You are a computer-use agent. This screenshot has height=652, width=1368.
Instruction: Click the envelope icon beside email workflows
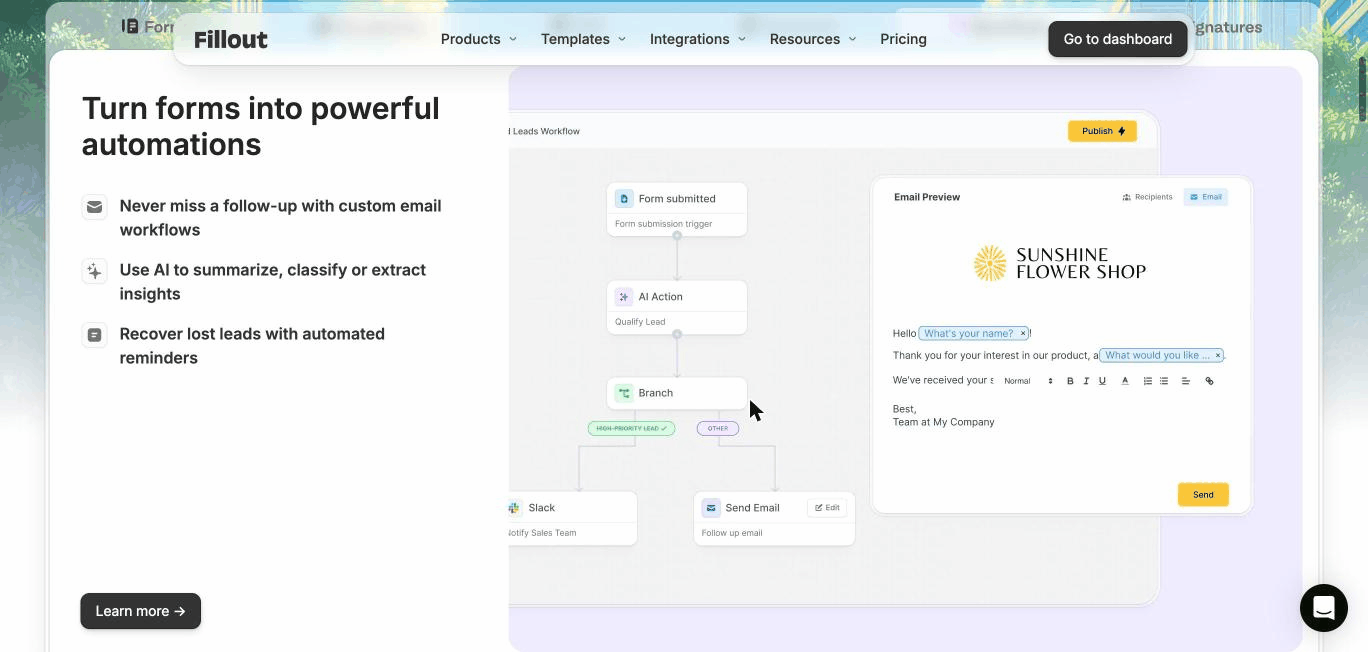(94, 207)
